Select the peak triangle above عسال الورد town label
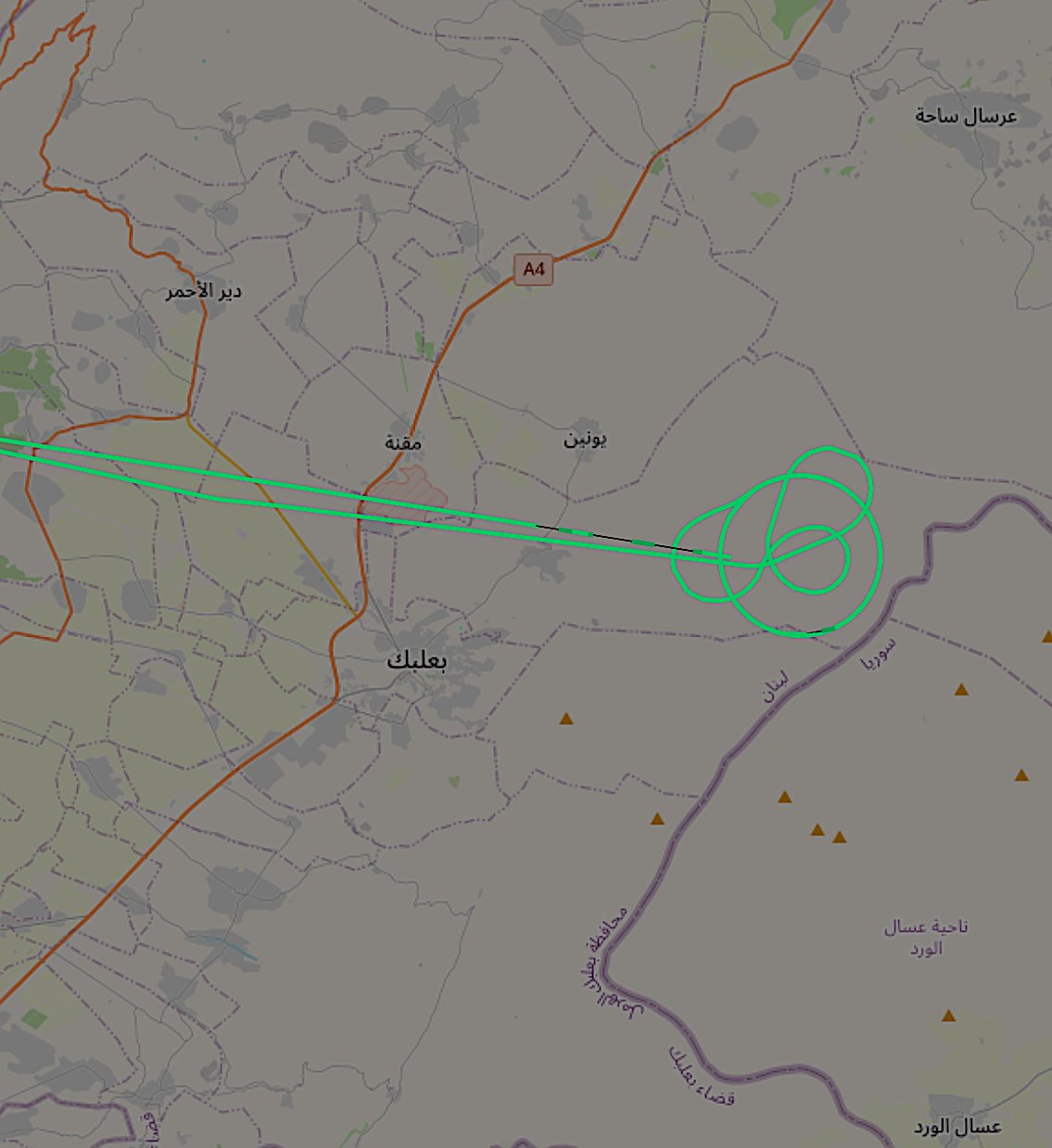1052x1148 pixels. pyautogui.click(x=948, y=1015)
